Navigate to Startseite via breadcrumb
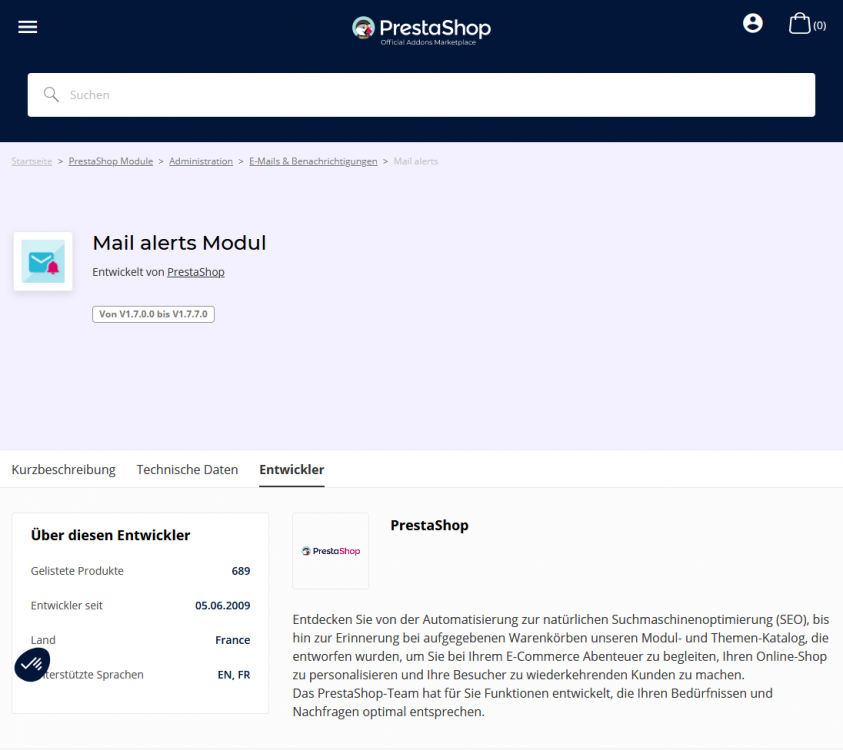Viewport: 843px width, 750px height. click(31, 160)
